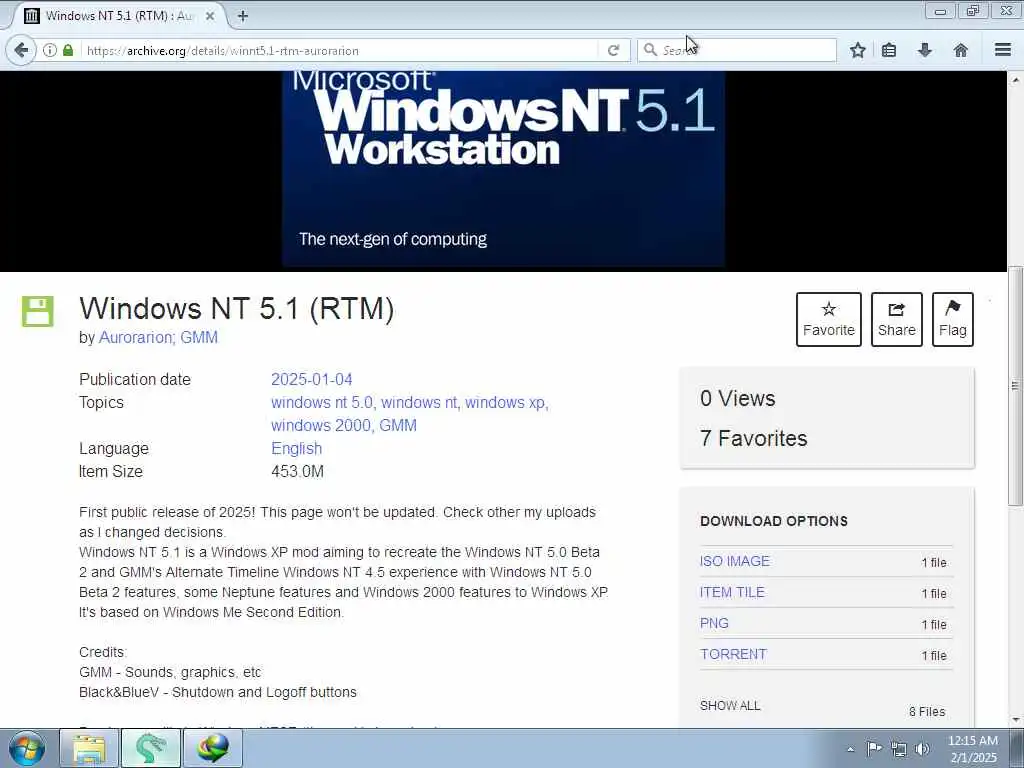Open the English language link
The image size is (1024, 768).
(x=296, y=449)
